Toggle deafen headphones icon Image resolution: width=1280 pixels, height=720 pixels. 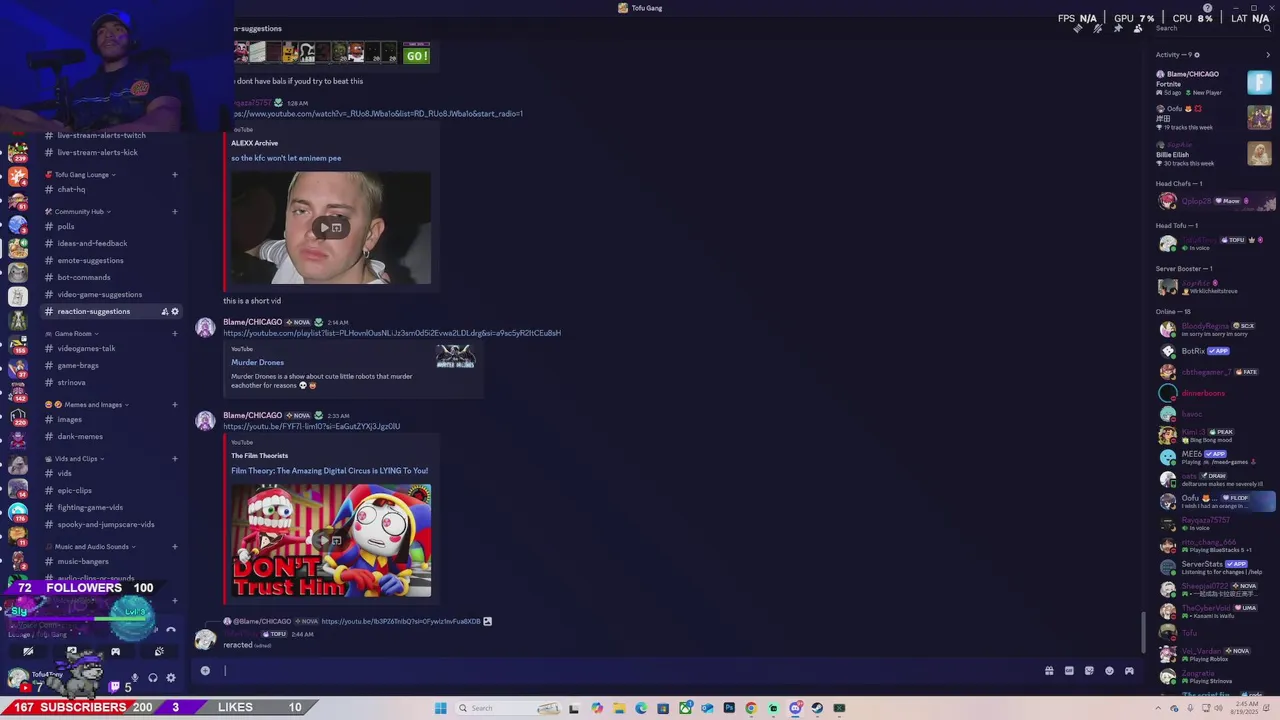click(x=153, y=677)
